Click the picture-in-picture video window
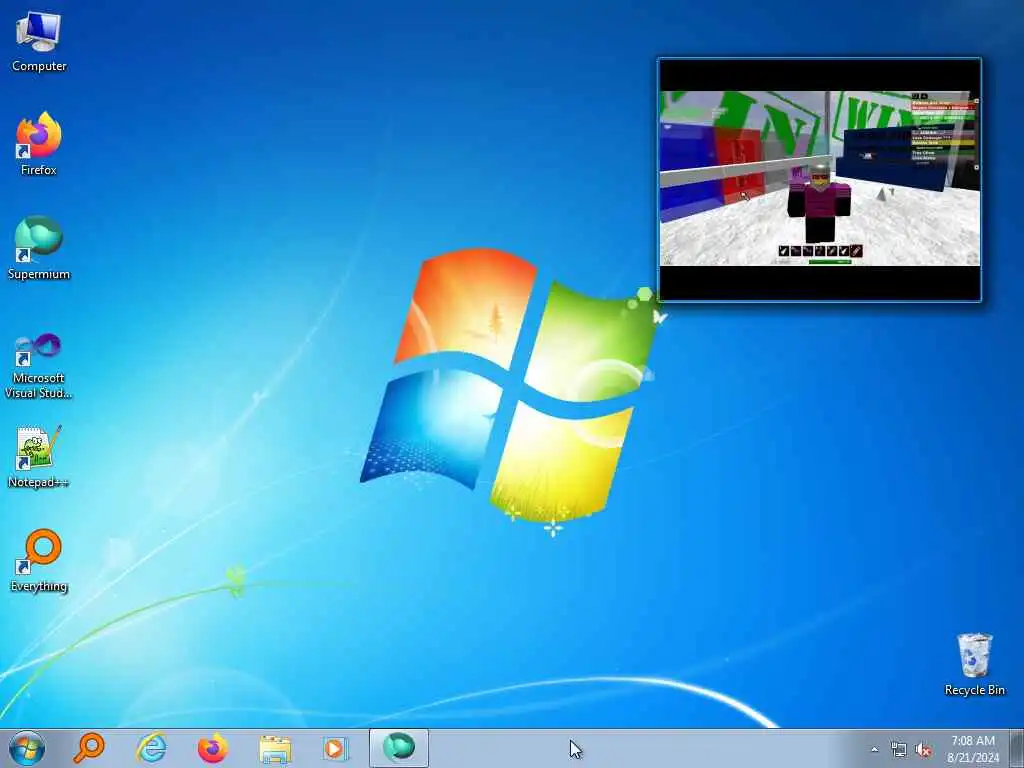This screenshot has height=768, width=1024. (819, 179)
